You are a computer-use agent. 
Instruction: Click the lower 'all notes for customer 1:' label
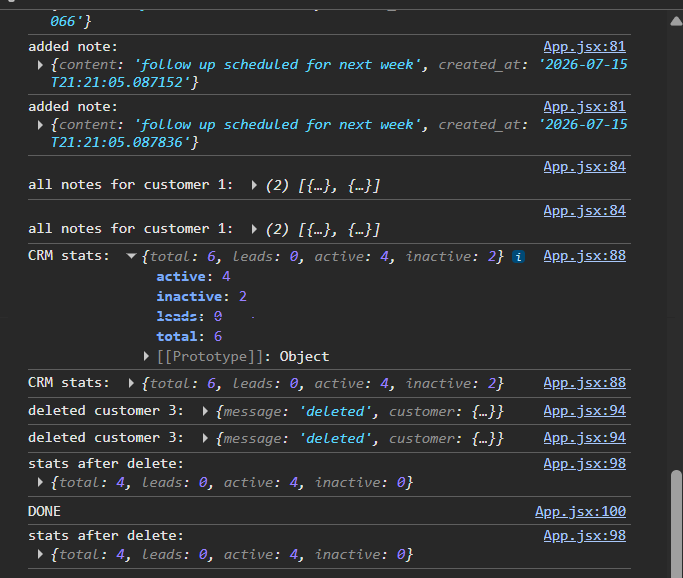[x=131, y=229]
